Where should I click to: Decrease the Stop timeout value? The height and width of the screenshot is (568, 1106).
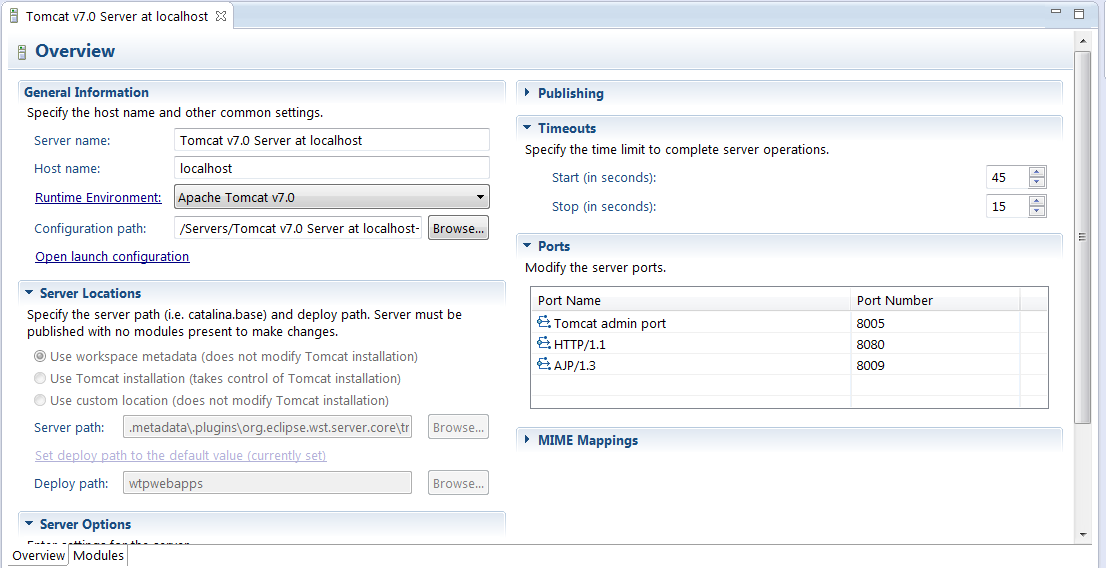(x=1037, y=211)
